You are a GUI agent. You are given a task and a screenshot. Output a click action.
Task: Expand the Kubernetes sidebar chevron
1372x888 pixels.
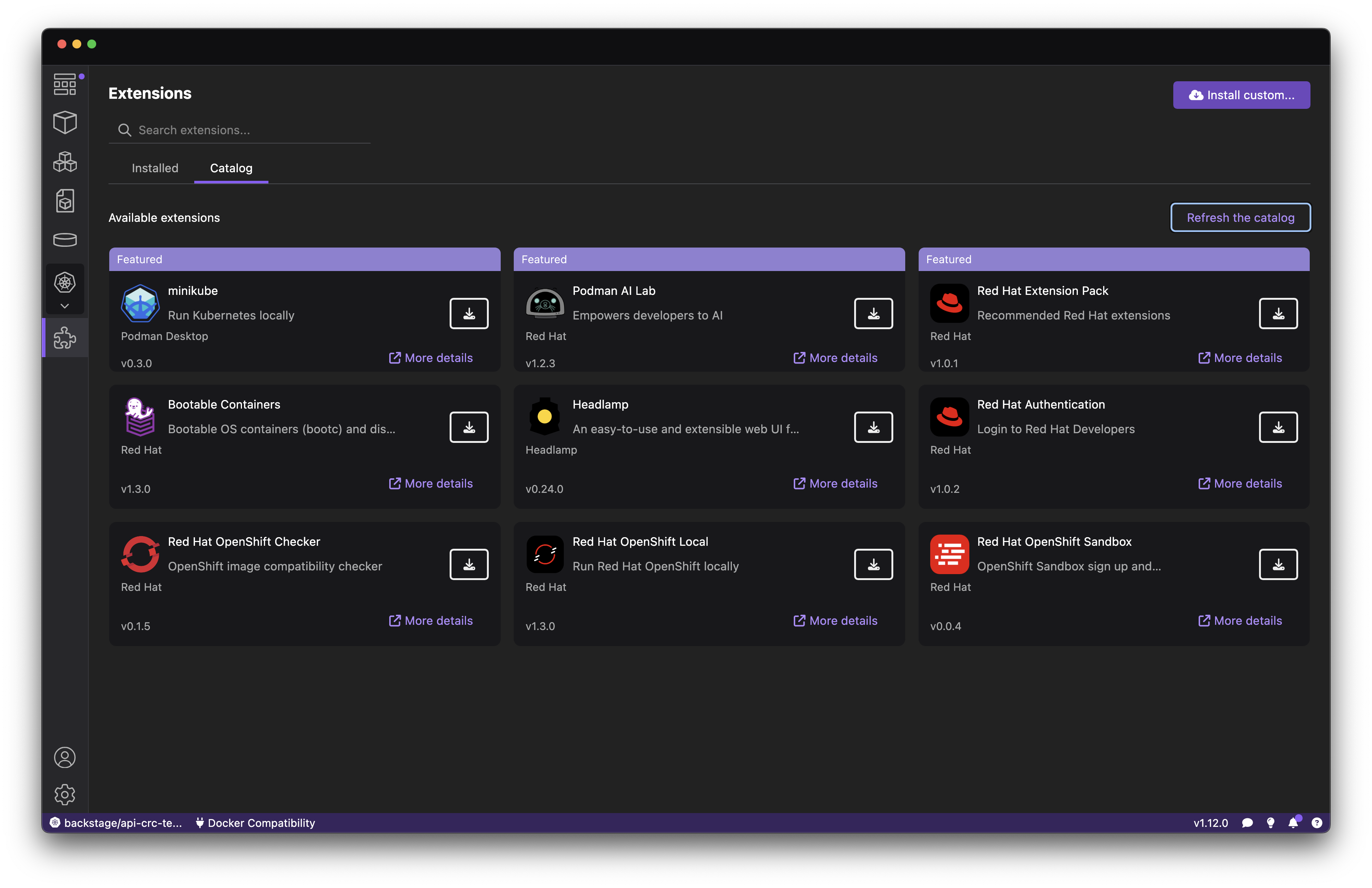(64, 306)
